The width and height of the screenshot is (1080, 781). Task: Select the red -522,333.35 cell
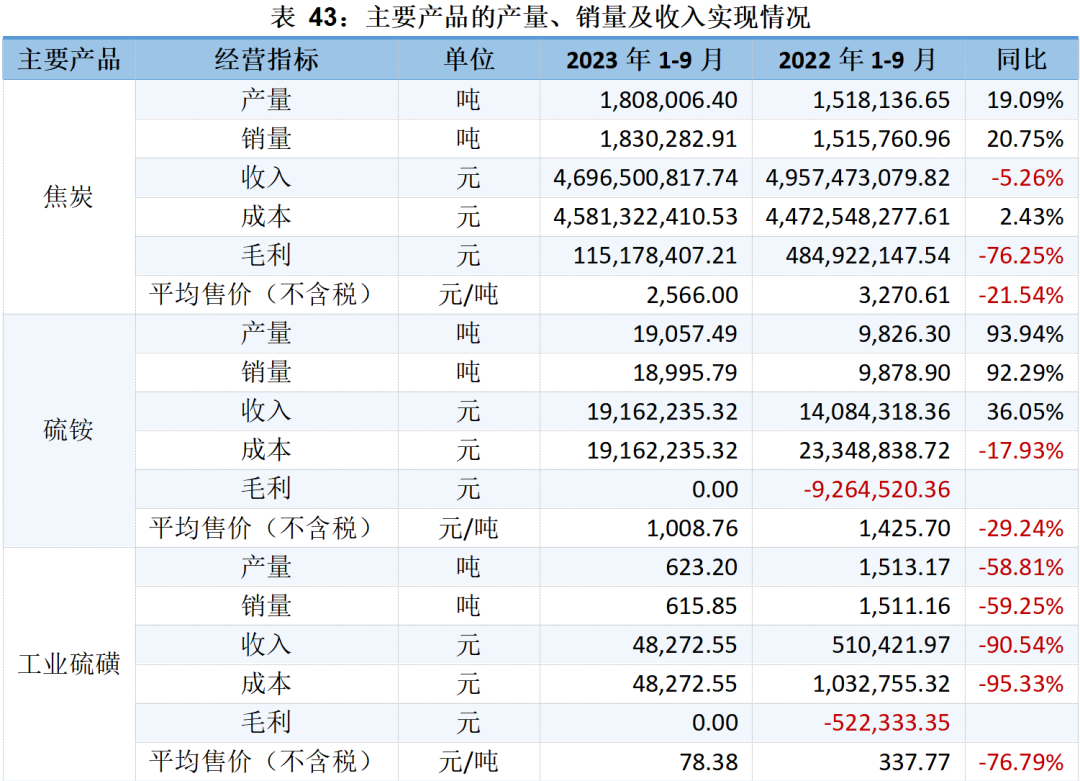[x=886, y=723]
